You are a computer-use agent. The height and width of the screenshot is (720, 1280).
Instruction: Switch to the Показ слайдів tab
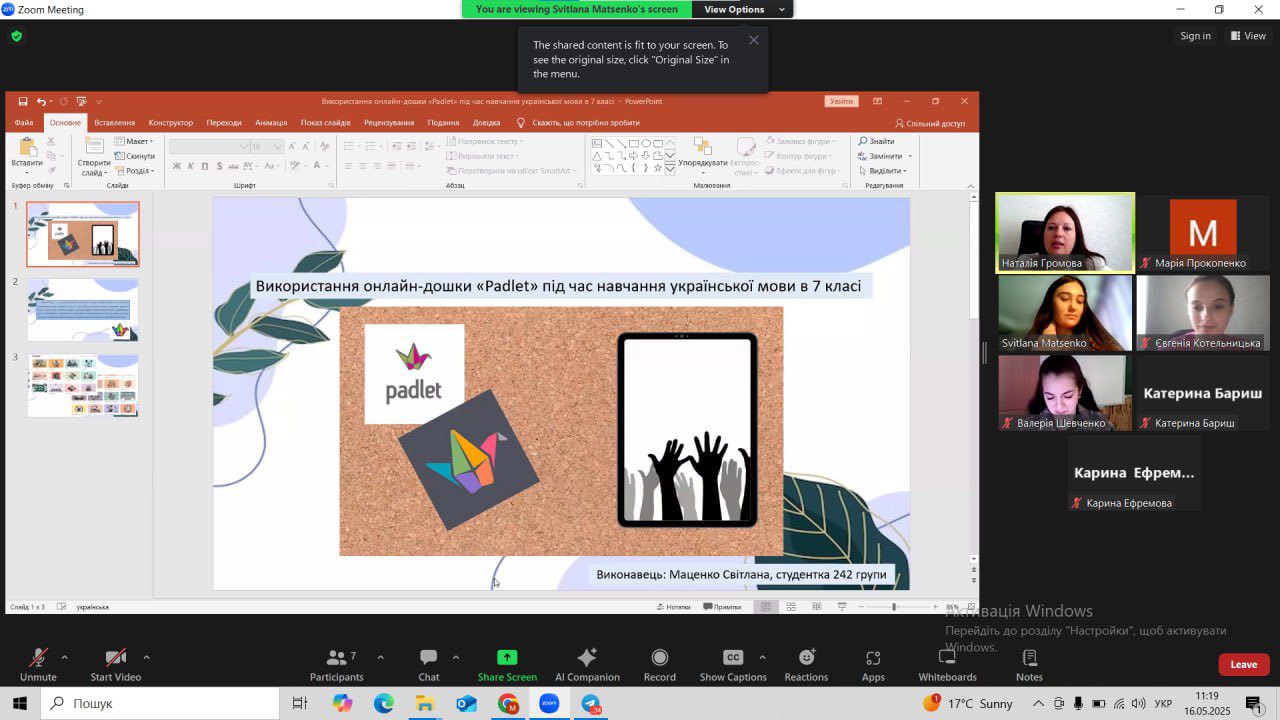pos(326,123)
